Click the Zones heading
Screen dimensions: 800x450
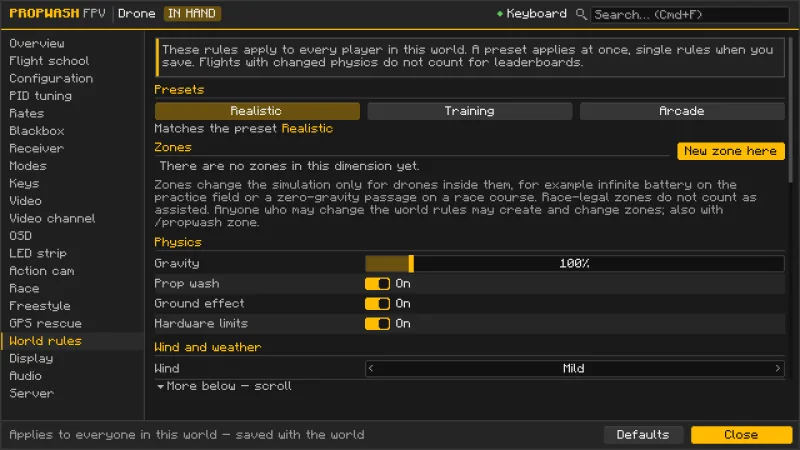pyautogui.click(x=173, y=147)
